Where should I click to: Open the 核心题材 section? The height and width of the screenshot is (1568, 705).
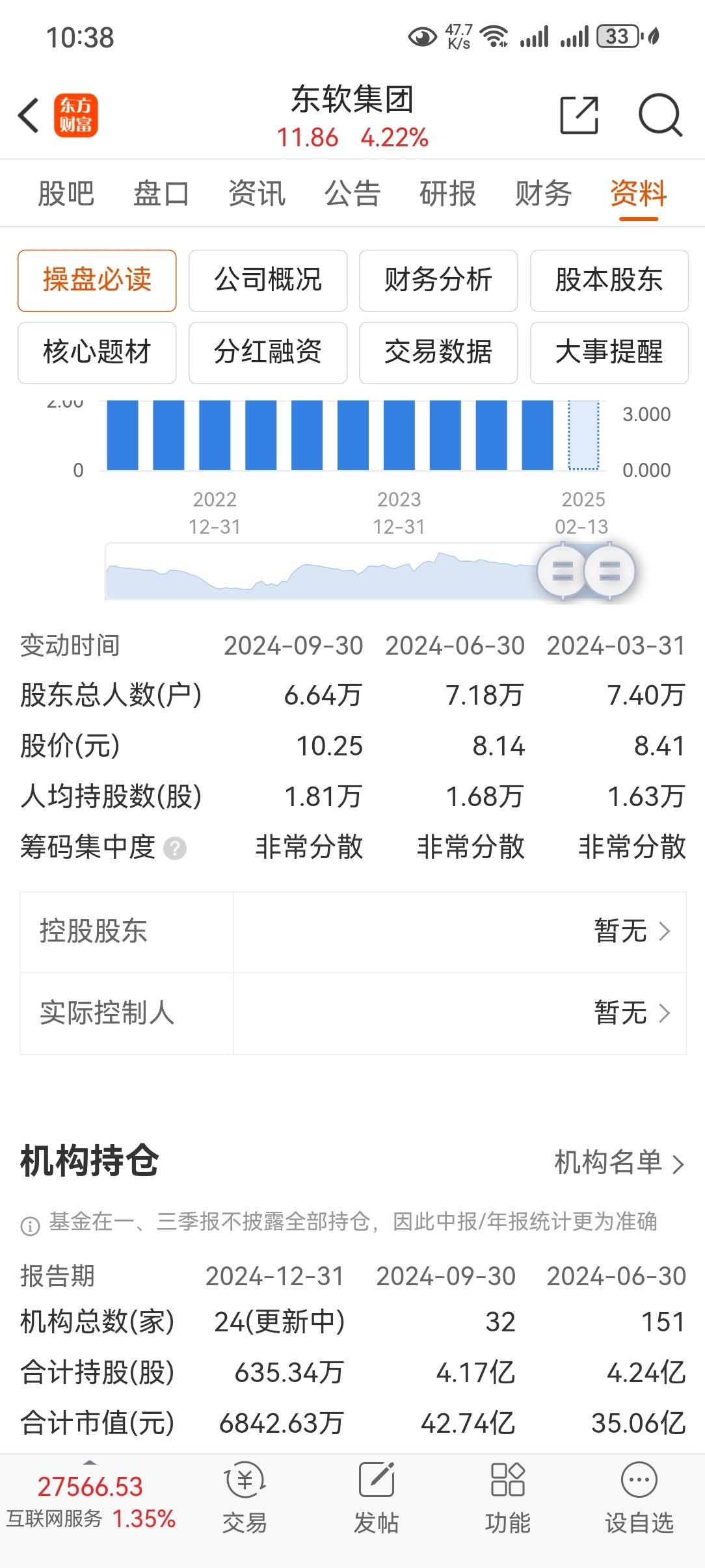97,353
